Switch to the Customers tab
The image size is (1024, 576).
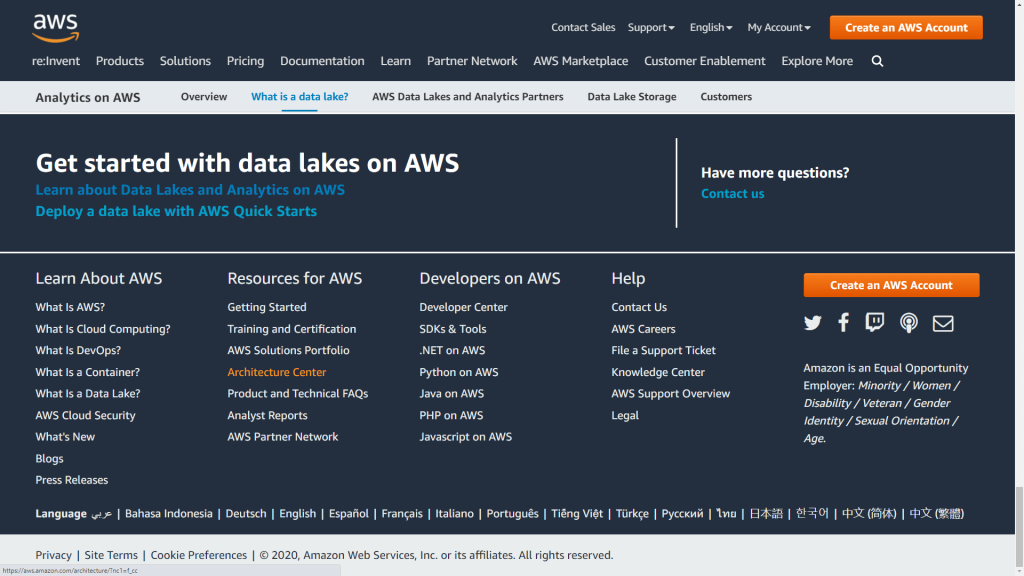[x=725, y=97]
